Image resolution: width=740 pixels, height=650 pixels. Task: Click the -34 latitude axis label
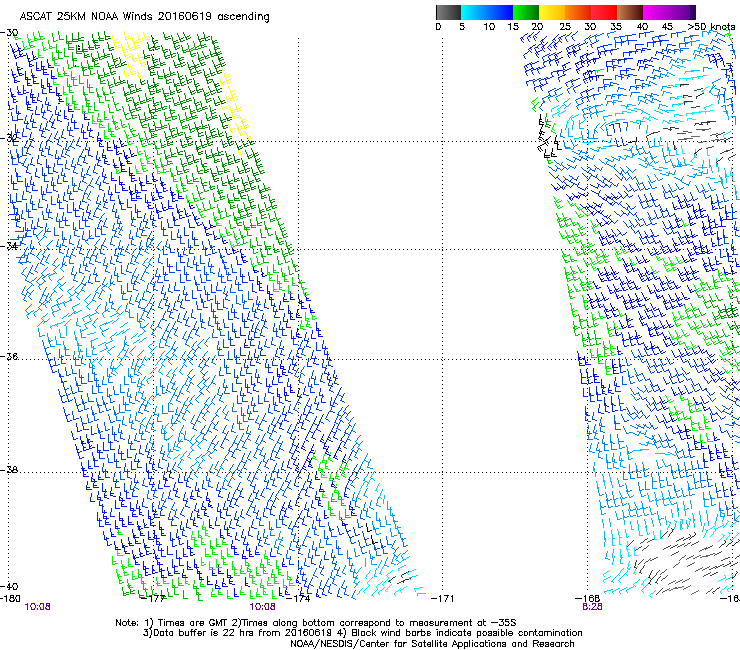9,246
